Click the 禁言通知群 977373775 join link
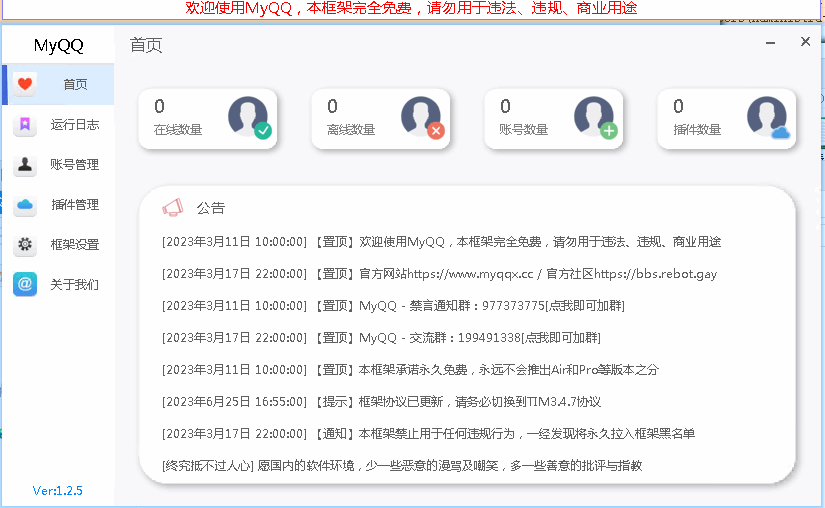This screenshot has width=825, height=508. click(393, 306)
